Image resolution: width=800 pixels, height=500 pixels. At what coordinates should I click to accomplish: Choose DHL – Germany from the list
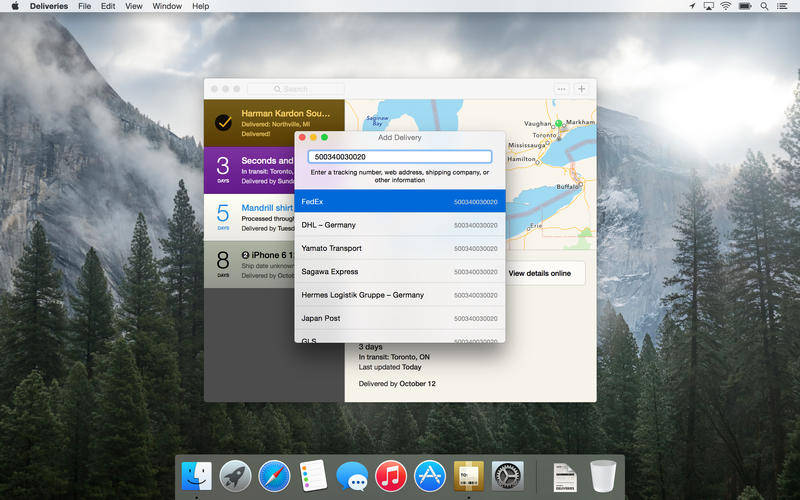[x=400, y=225]
